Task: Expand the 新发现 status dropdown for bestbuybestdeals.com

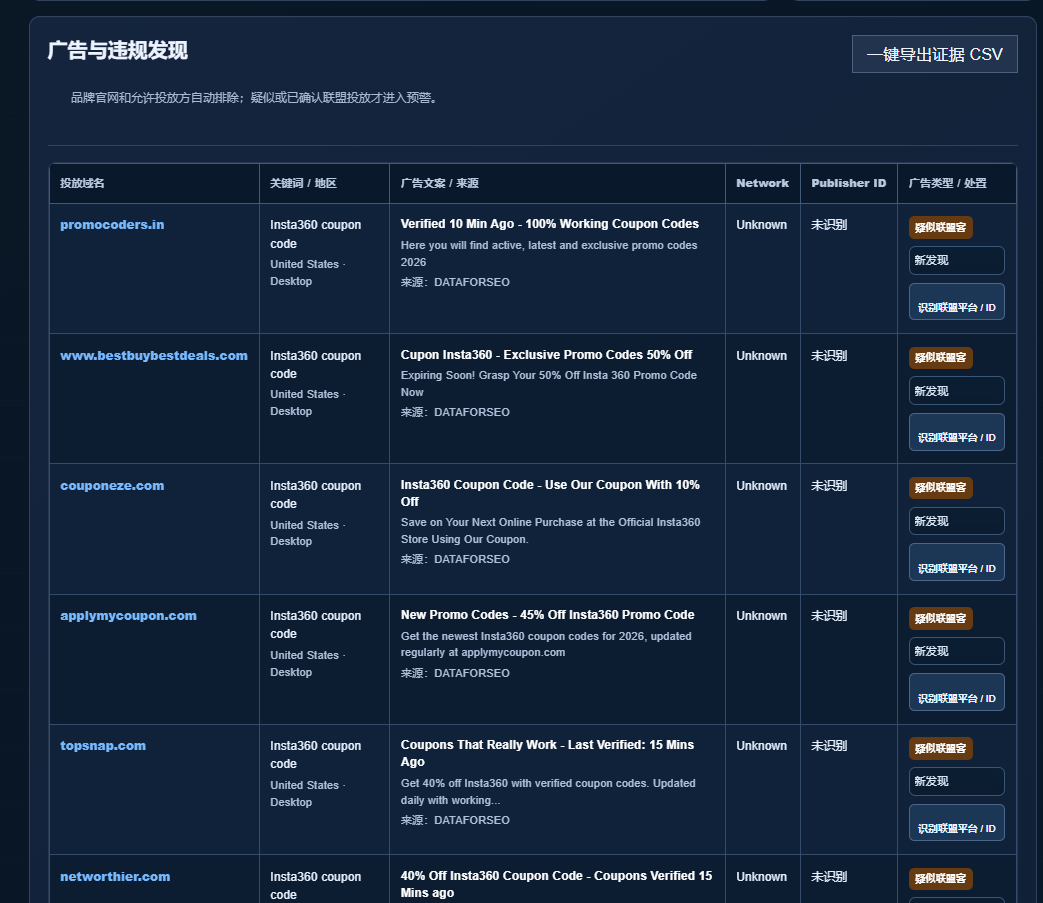Action: tap(957, 390)
